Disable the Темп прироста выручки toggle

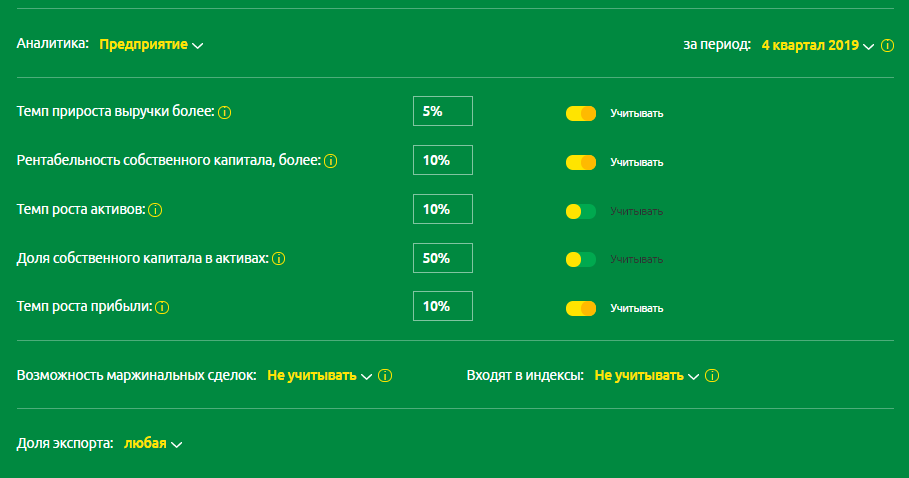pos(581,113)
